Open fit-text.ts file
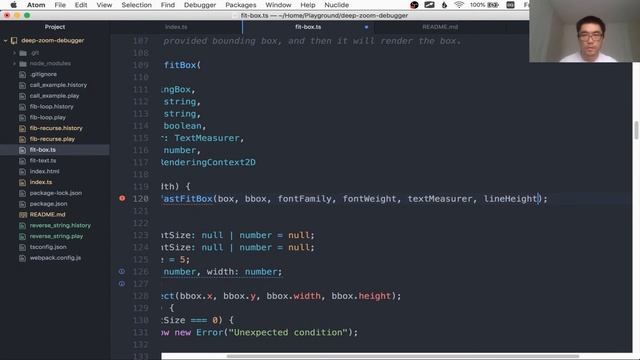Screen dimensions: 640x360 43,161
